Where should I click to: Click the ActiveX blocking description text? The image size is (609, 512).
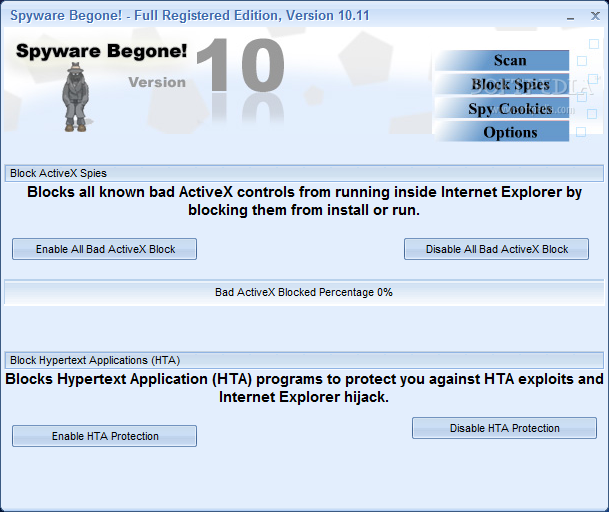point(304,201)
